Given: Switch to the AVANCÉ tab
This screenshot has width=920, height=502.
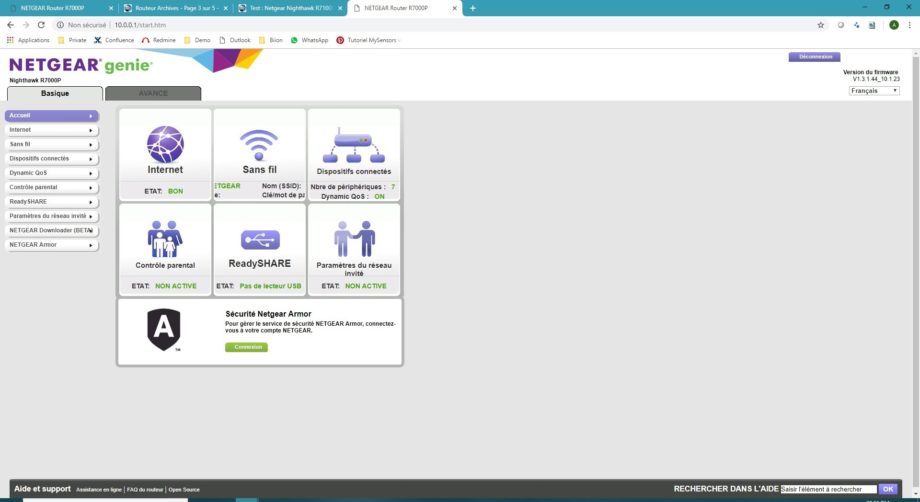Looking at the screenshot, I should tap(153, 93).
